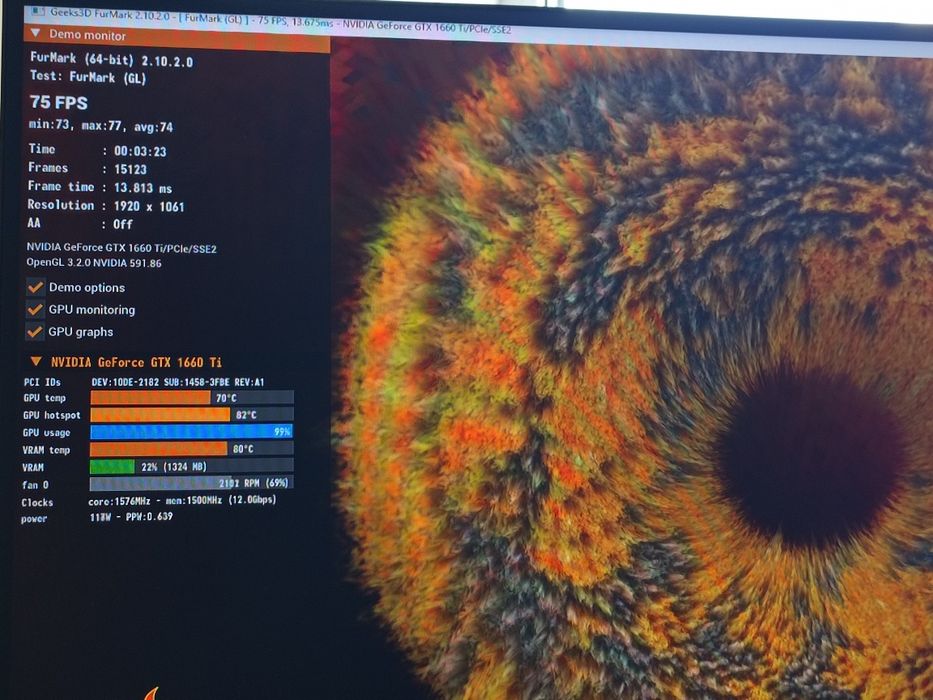Click the Frame time 13.813 ms value

(x=143, y=188)
